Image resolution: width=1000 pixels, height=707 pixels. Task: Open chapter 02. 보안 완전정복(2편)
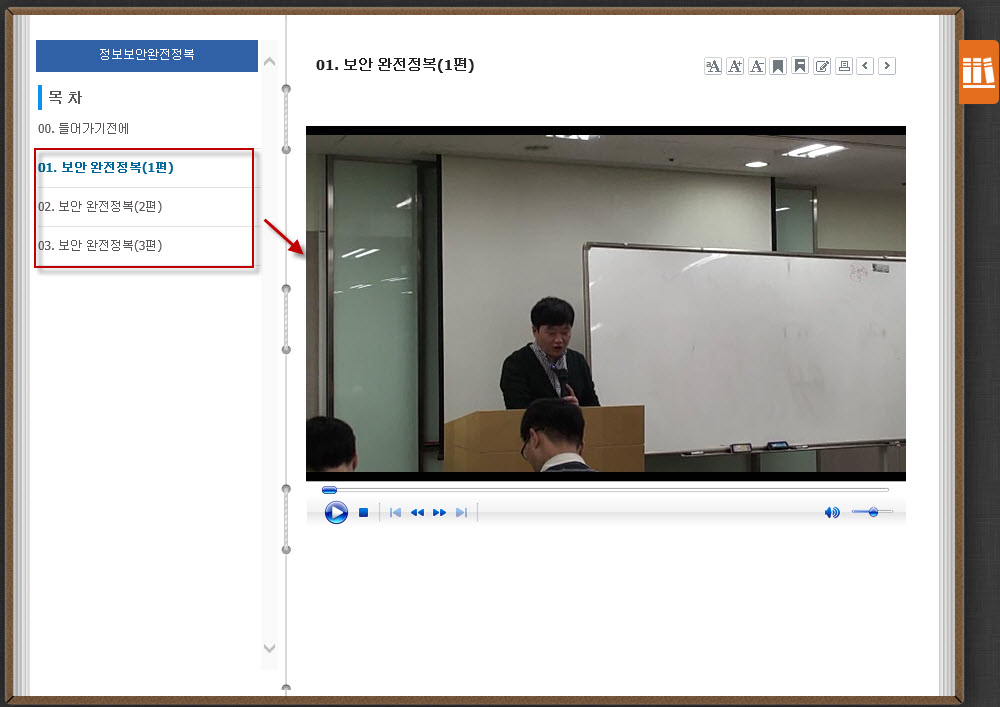tap(100, 207)
